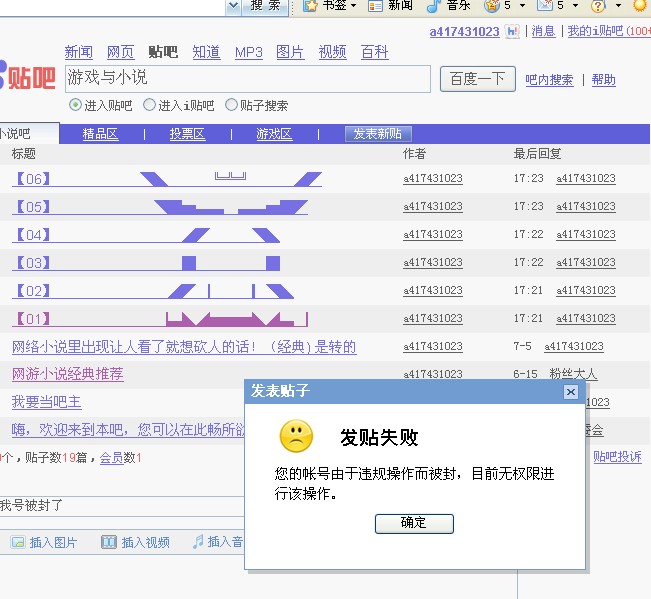Click the bookmarks star icon in toolbar
Viewport: 651px width, 599px height.
point(310,5)
